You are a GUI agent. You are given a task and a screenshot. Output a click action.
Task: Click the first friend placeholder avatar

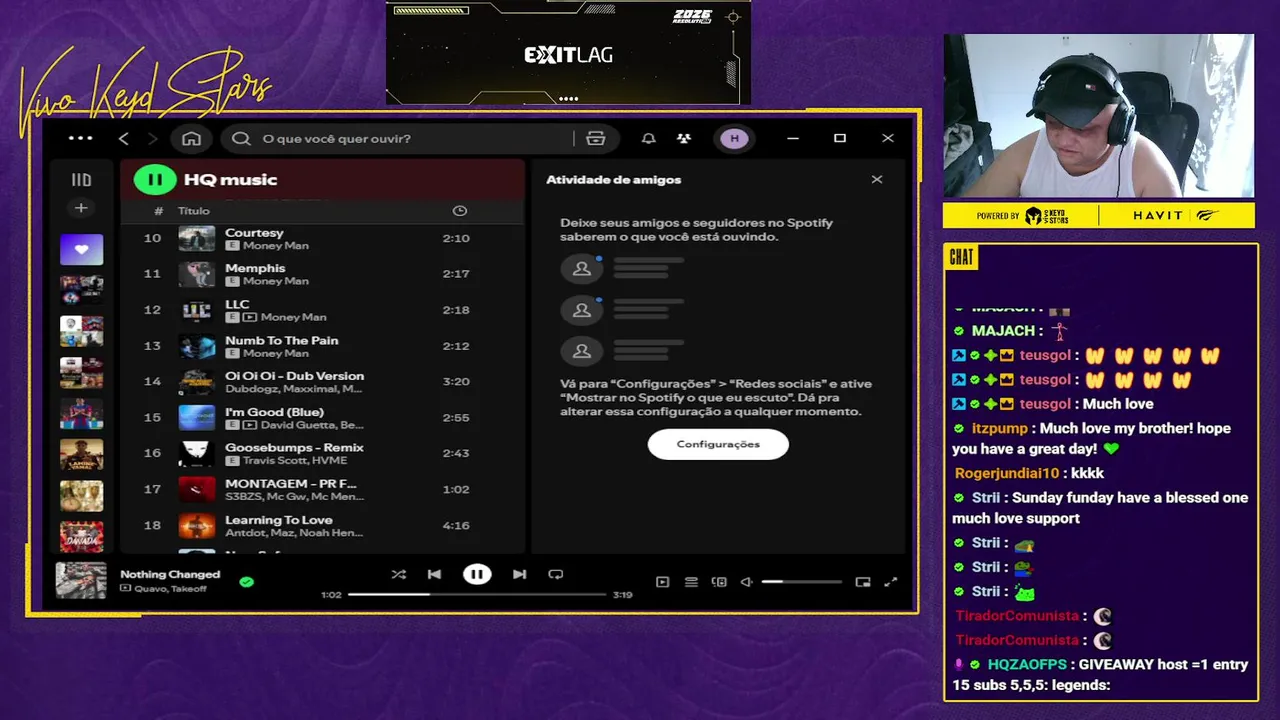click(x=581, y=269)
